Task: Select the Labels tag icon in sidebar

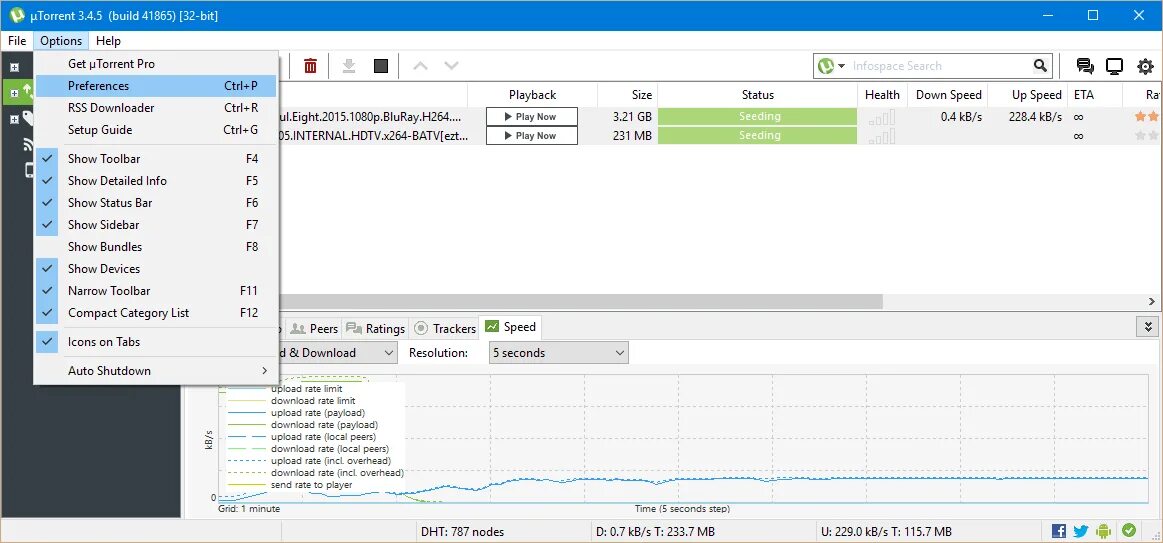Action: coord(28,118)
